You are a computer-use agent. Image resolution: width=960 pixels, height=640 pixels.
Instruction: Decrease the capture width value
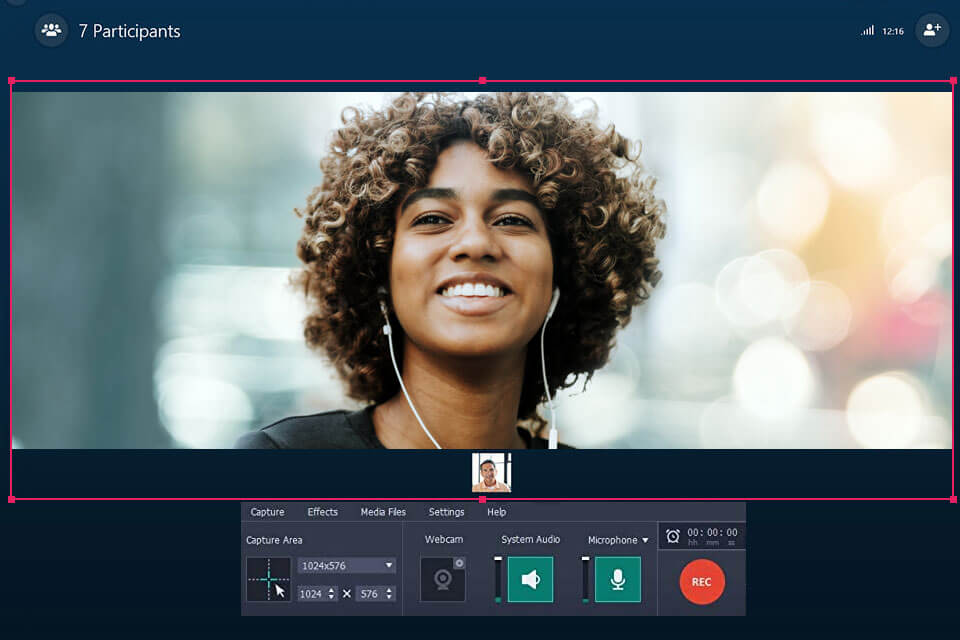(x=331, y=597)
